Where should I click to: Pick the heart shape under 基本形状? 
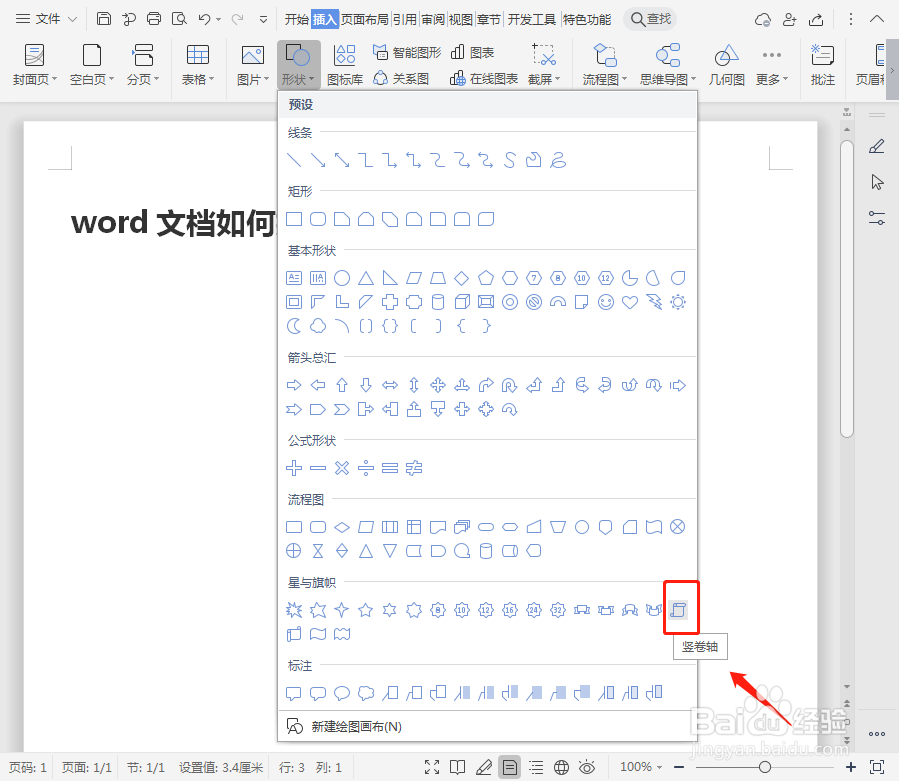coord(630,302)
